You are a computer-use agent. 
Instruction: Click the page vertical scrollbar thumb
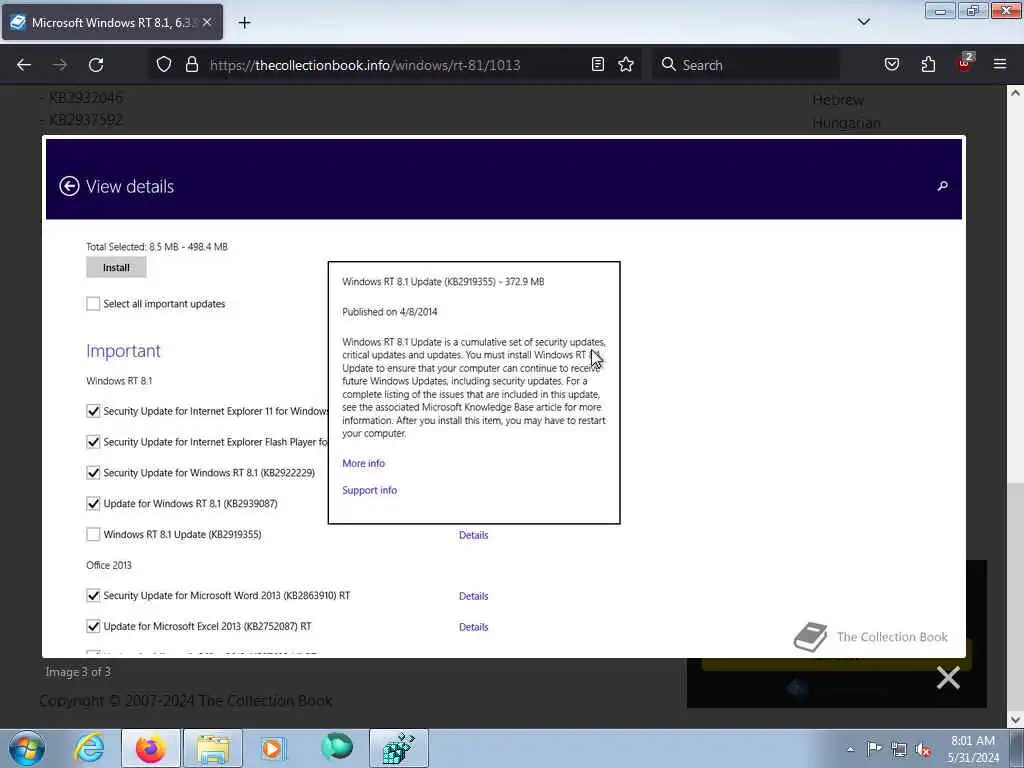pos(1015,597)
